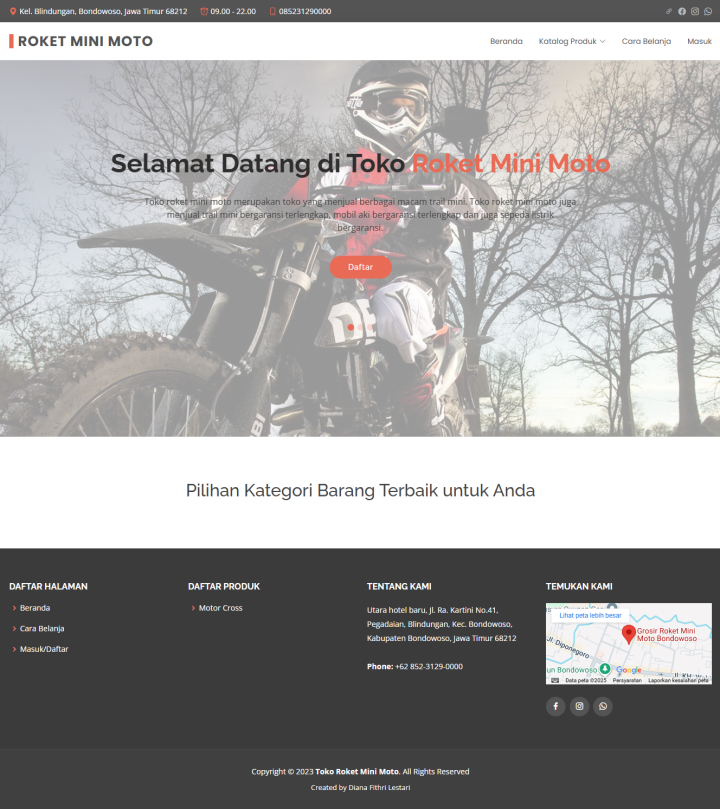Open WhatsApp icon in the top bar
This screenshot has height=809, width=720.
click(708, 11)
